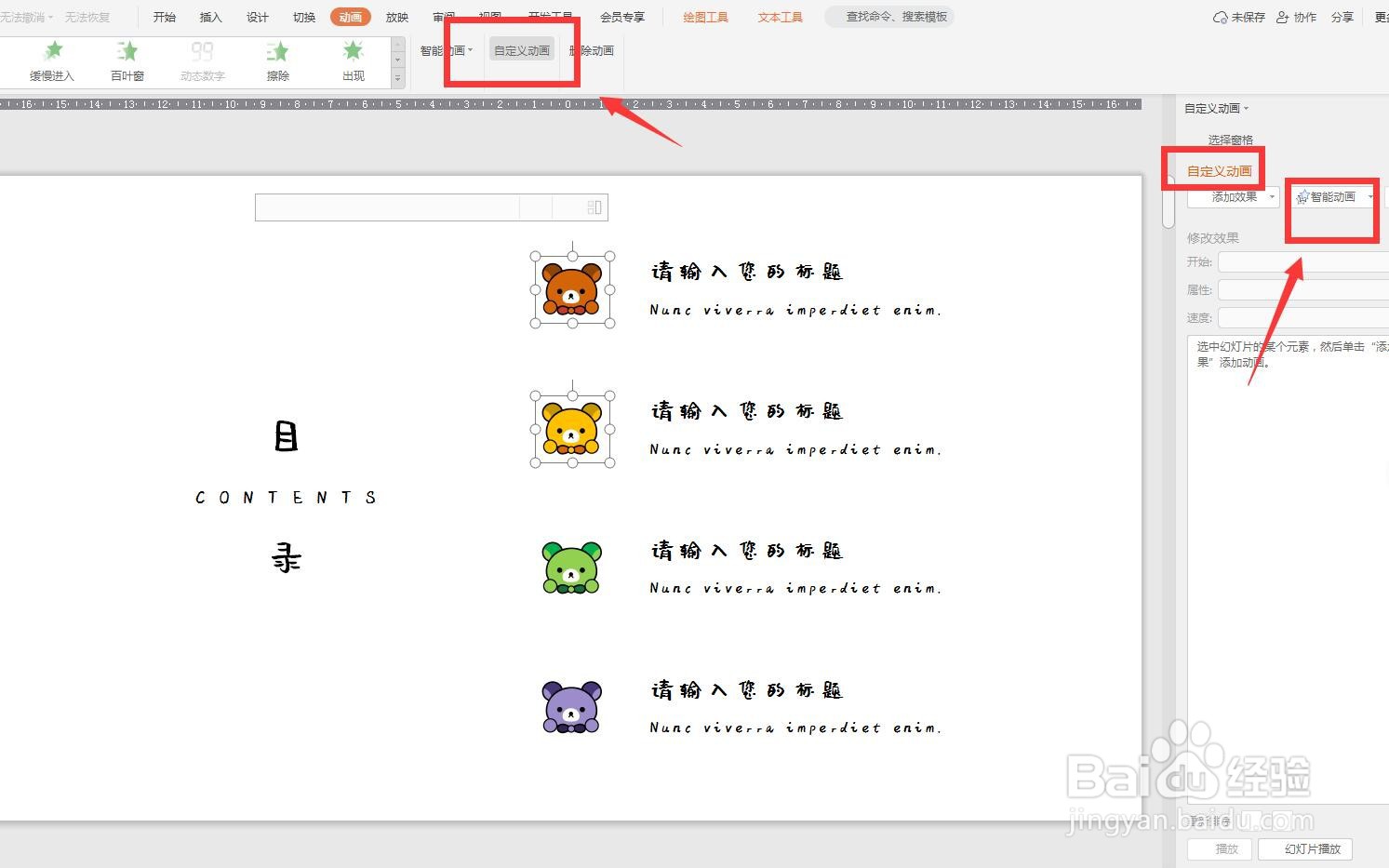Click the 目 character on the slide
The image size is (1389, 868).
point(286,436)
